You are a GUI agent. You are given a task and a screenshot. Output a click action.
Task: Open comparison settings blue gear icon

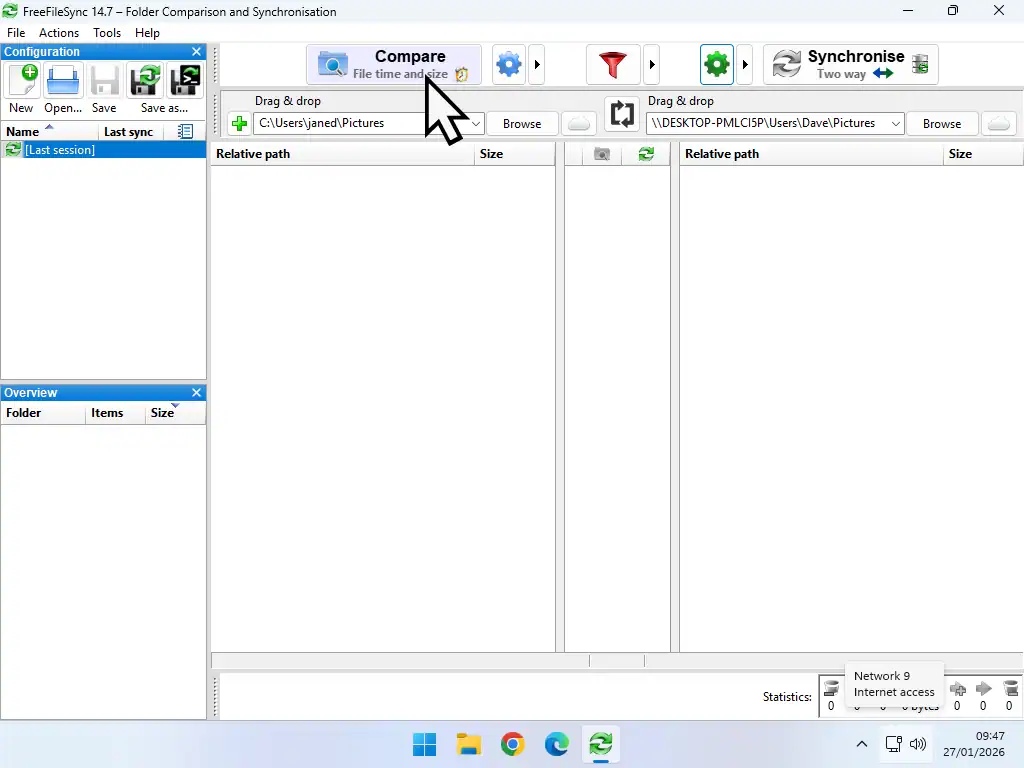pyautogui.click(x=508, y=63)
